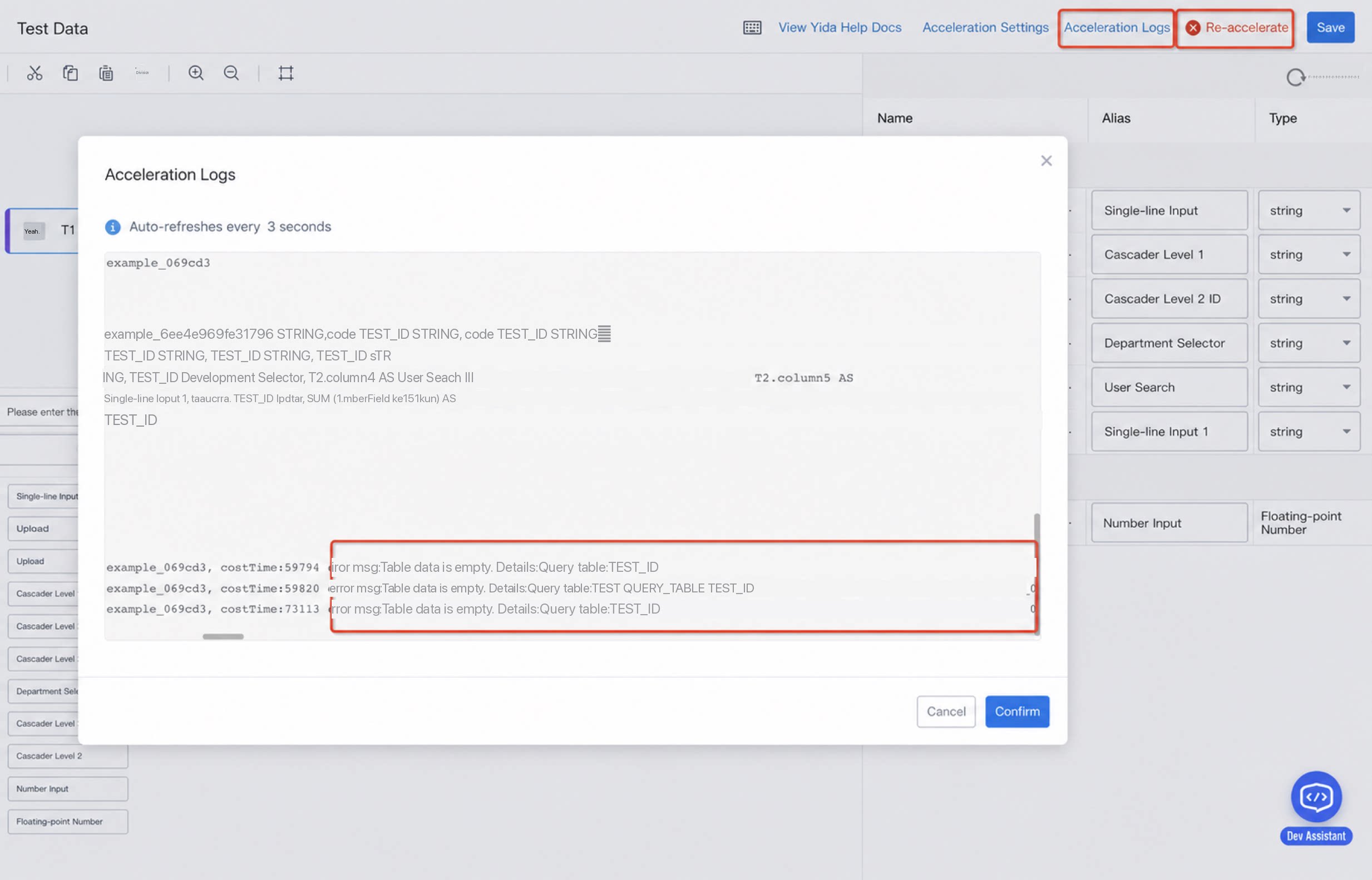The image size is (1372, 880).
Task: Click the copy icon in toolbar
Action: point(70,73)
